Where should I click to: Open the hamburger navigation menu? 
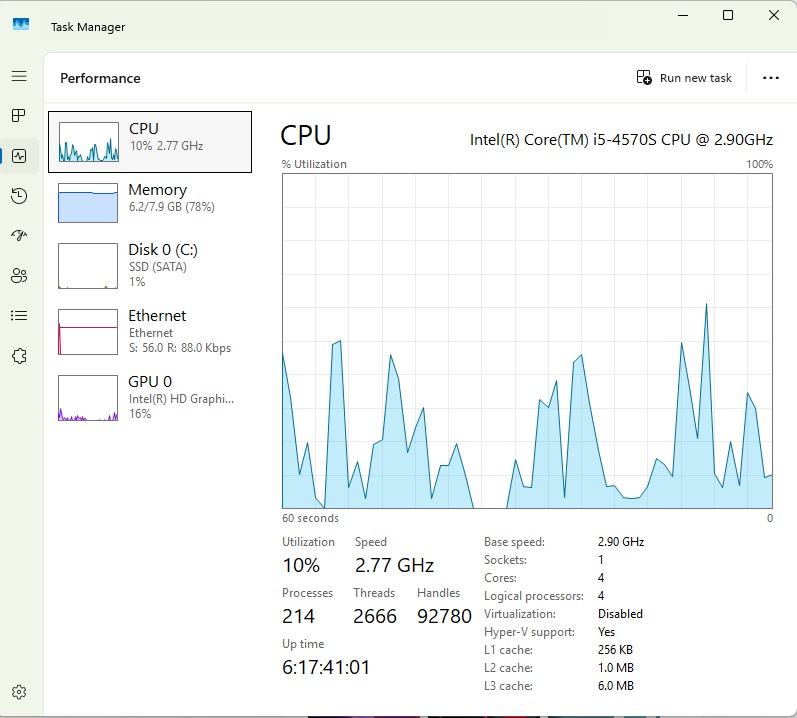[19, 76]
